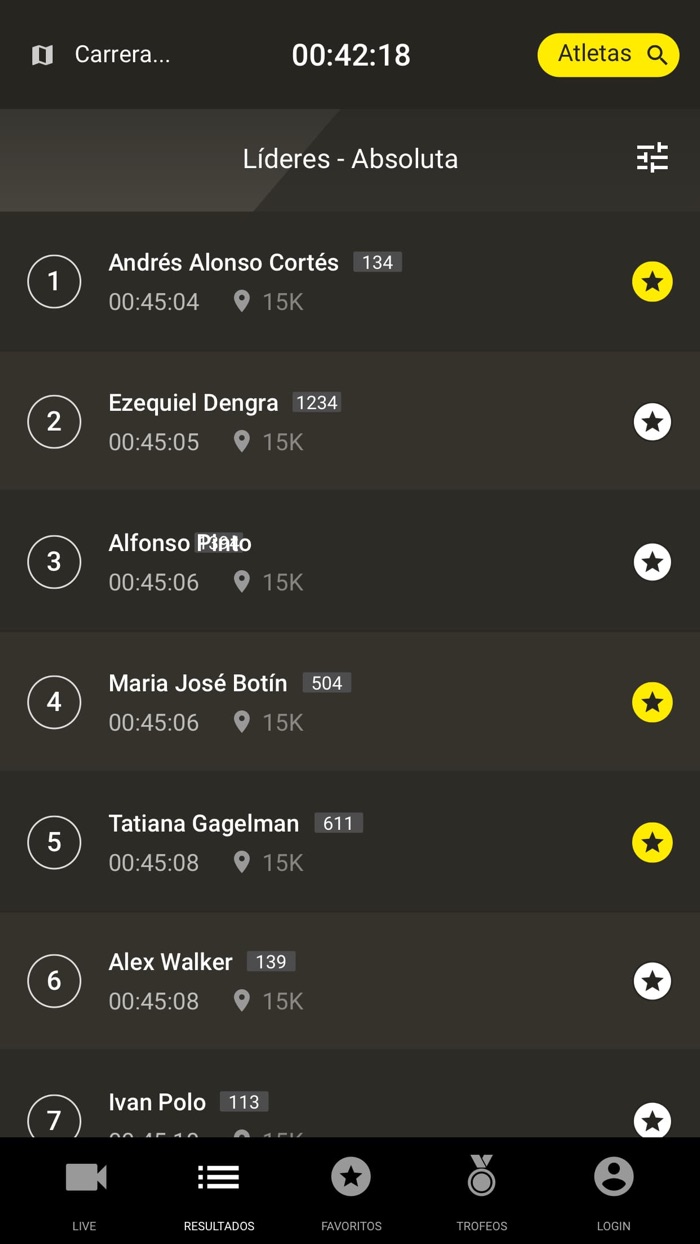Tap the location pin for Alex Walker
This screenshot has width=700, height=1244.
tap(241, 1001)
